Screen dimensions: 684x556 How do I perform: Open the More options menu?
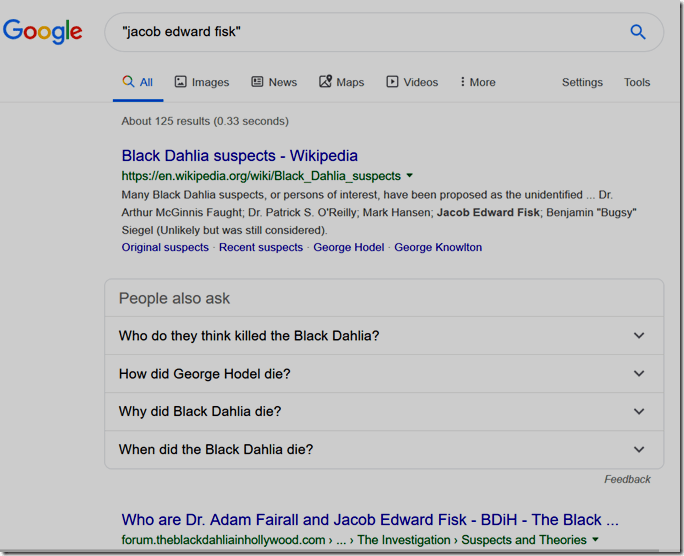[478, 82]
